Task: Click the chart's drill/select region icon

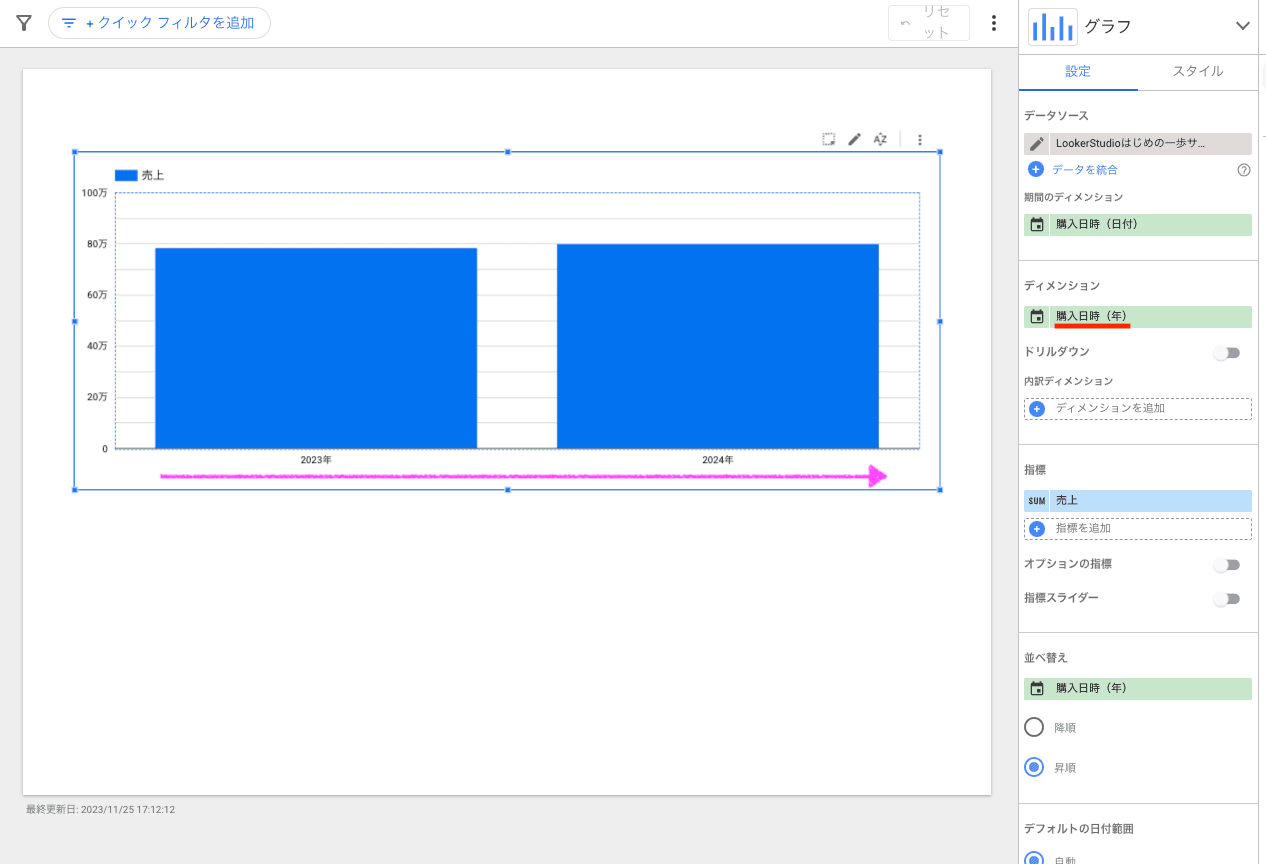Action: point(829,140)
